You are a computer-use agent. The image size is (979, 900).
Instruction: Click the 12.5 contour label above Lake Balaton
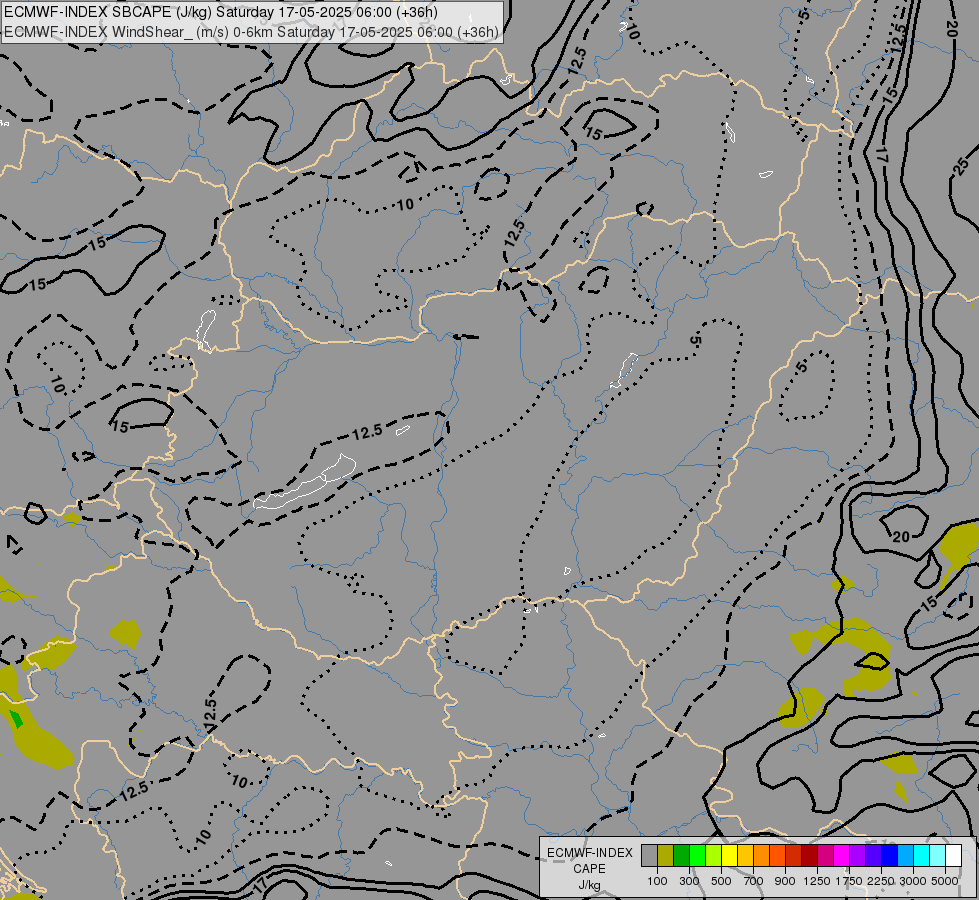pos(367,432)
